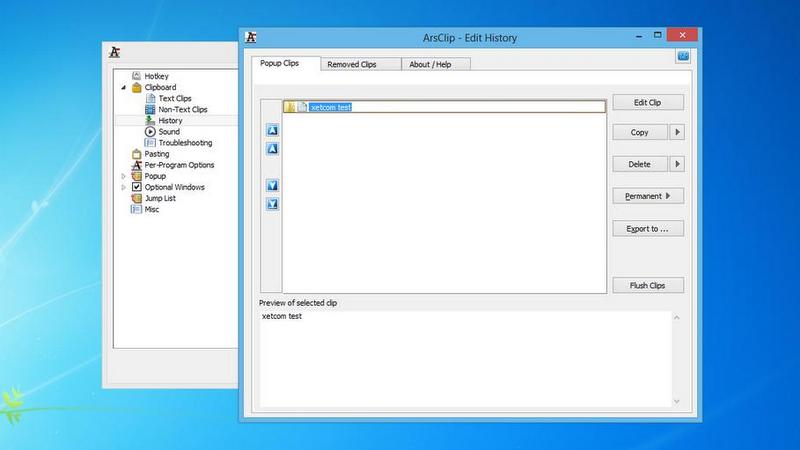Open the About / Help tab
The width and height of the screenshot is (800, 450).
[x=436, y=64]
